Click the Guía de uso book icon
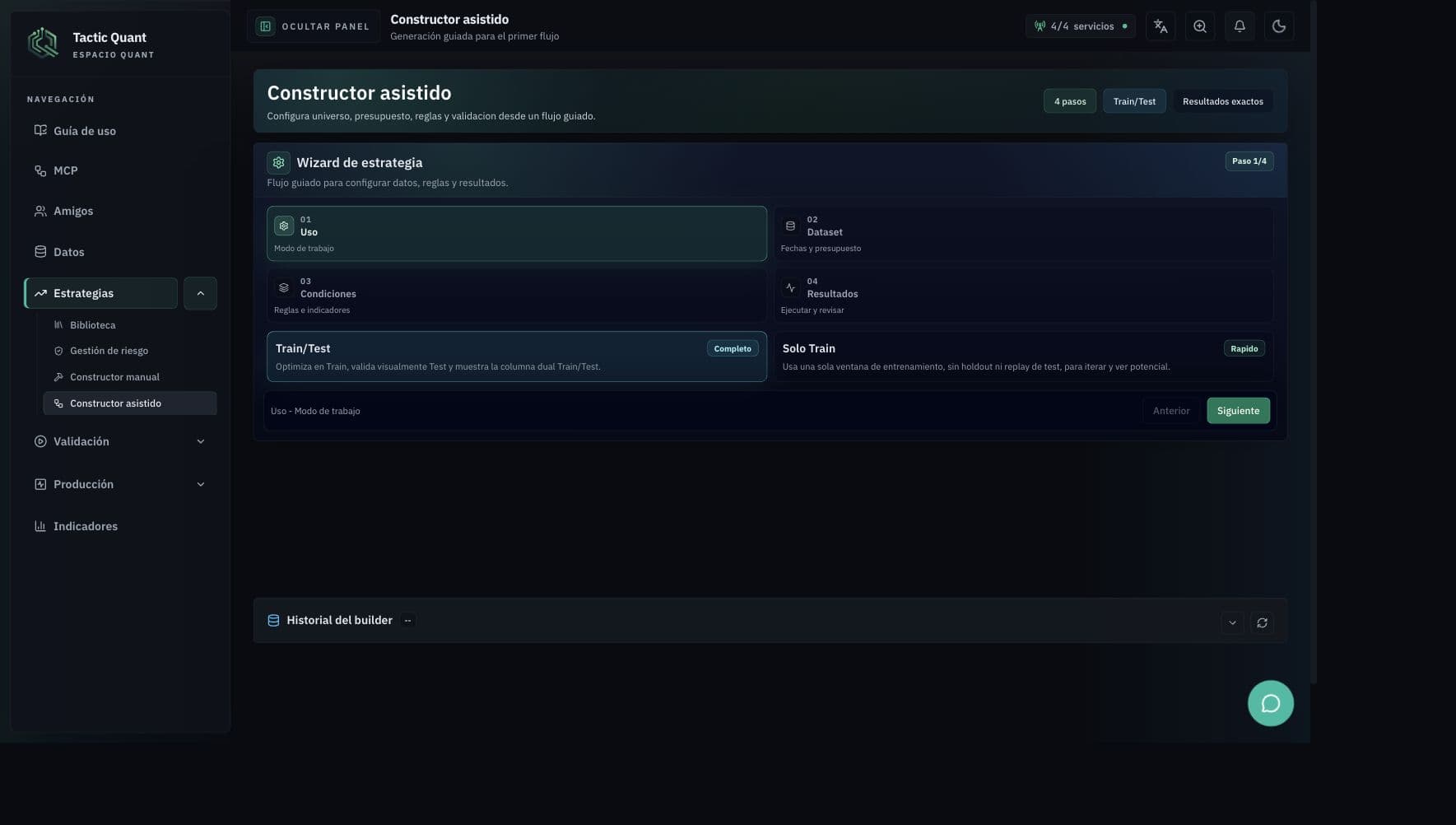1456x825 pixels. (40, 130)
